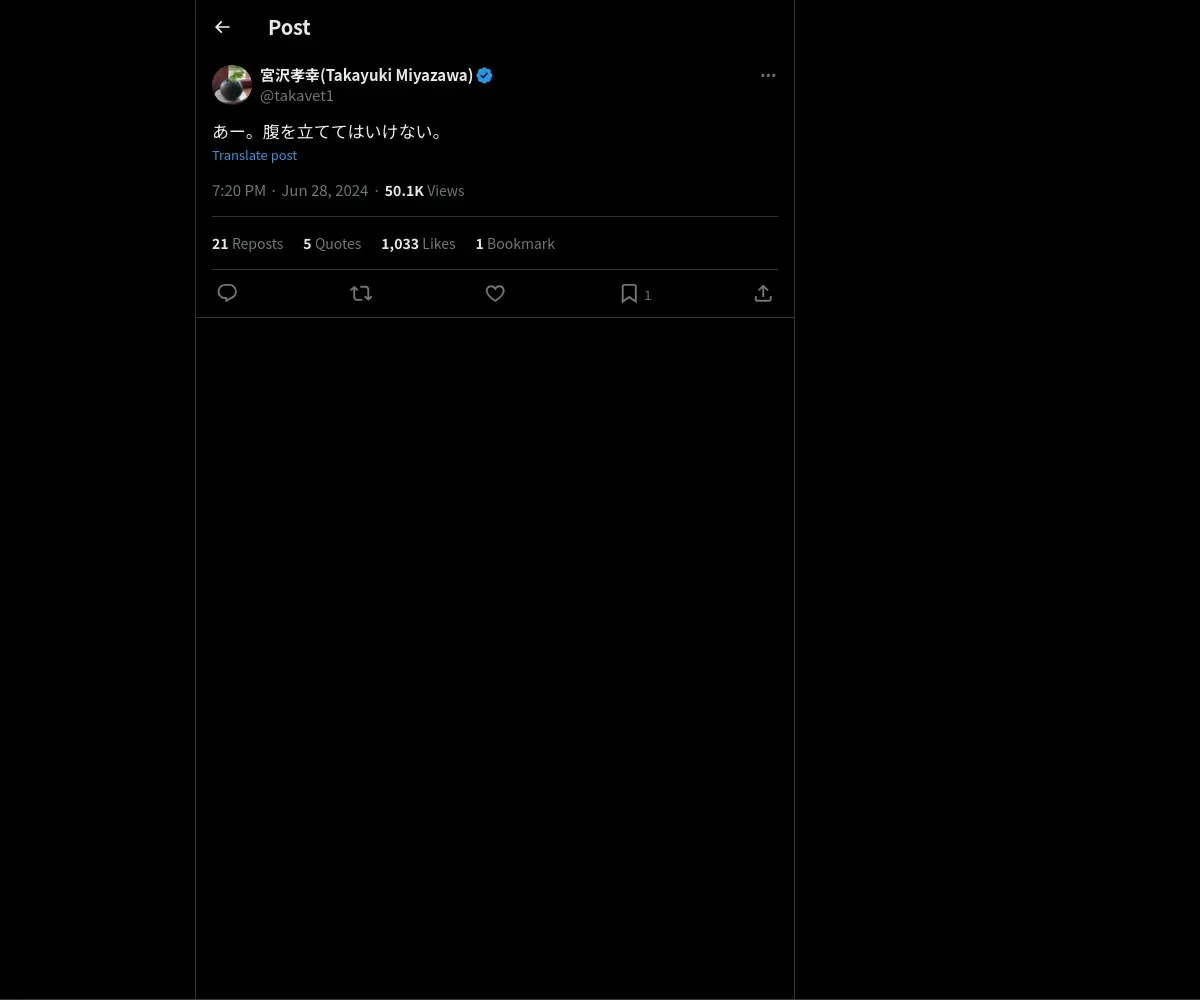Like the post with heart icon
Viewport: 1200px width, 1000px height.
pos(495,293)
